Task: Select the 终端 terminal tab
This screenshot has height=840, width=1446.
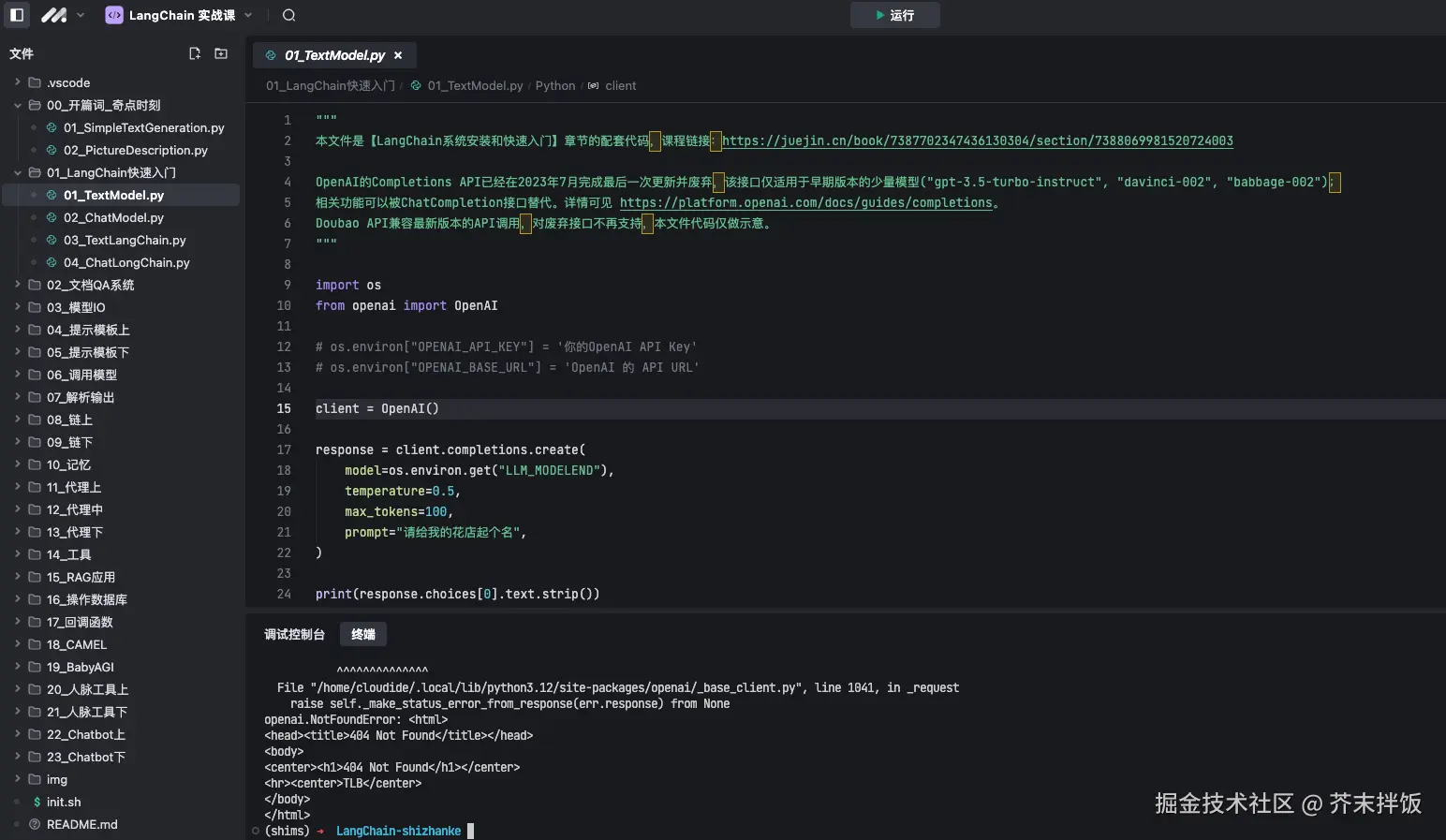Action: [362, 634]
